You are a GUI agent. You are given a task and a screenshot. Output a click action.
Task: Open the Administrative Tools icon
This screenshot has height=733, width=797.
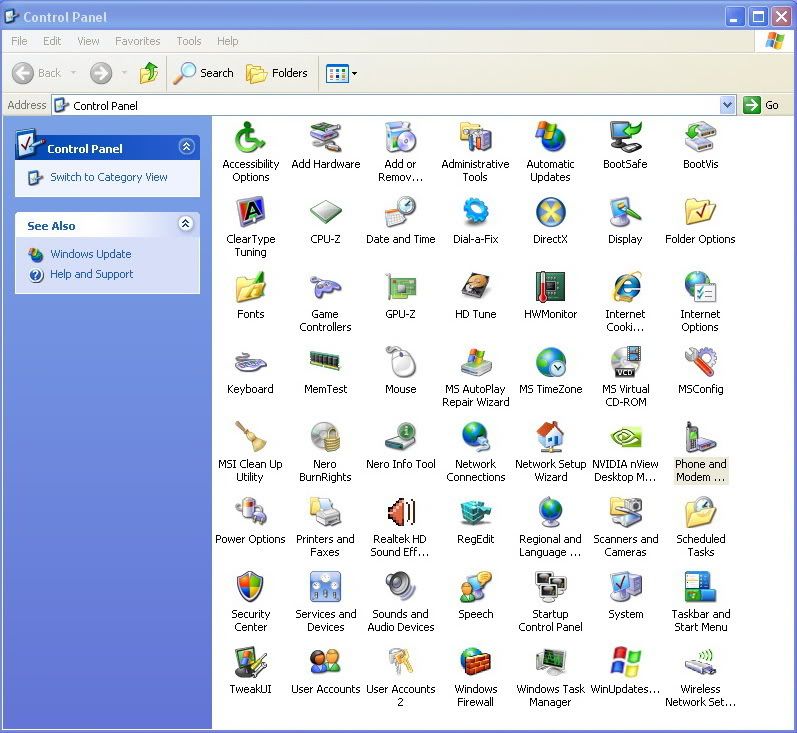[x=475, y=137]
